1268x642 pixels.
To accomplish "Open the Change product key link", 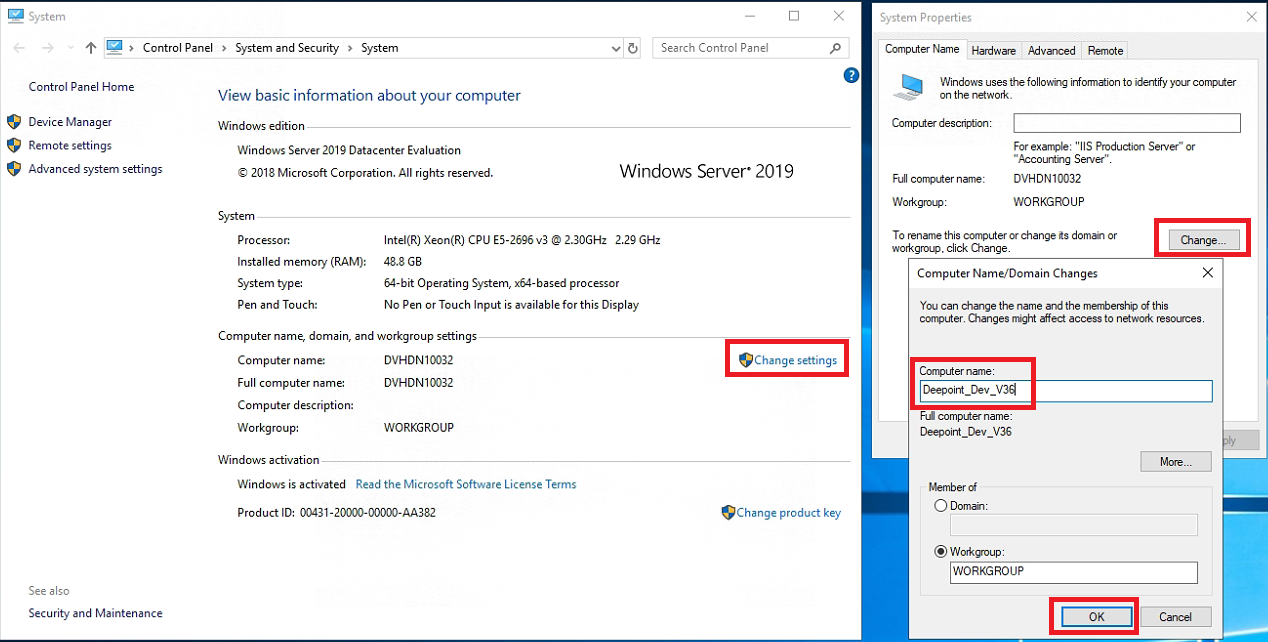I will click(788, 512).
